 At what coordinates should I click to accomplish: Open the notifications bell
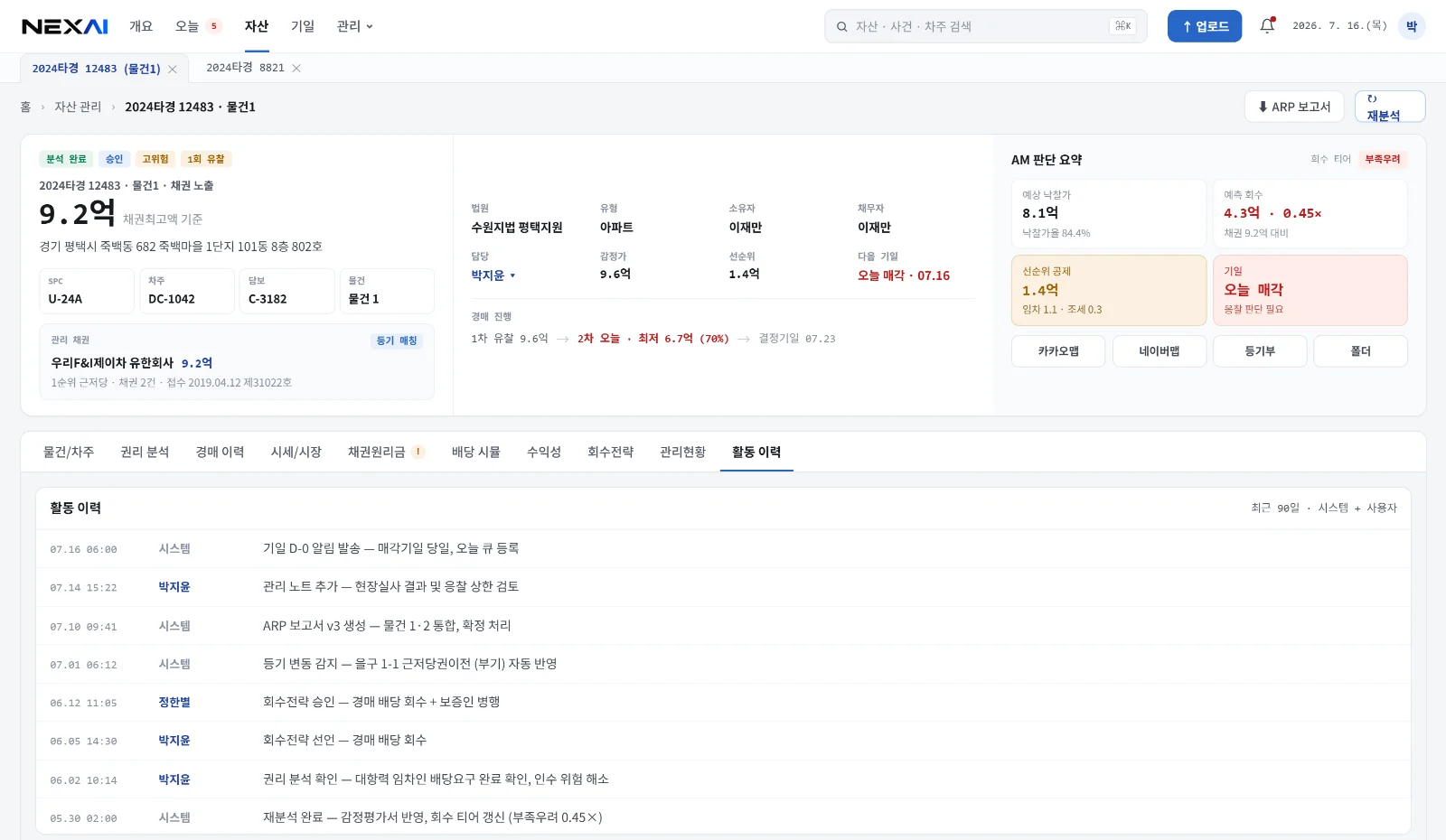[1267, 26]
